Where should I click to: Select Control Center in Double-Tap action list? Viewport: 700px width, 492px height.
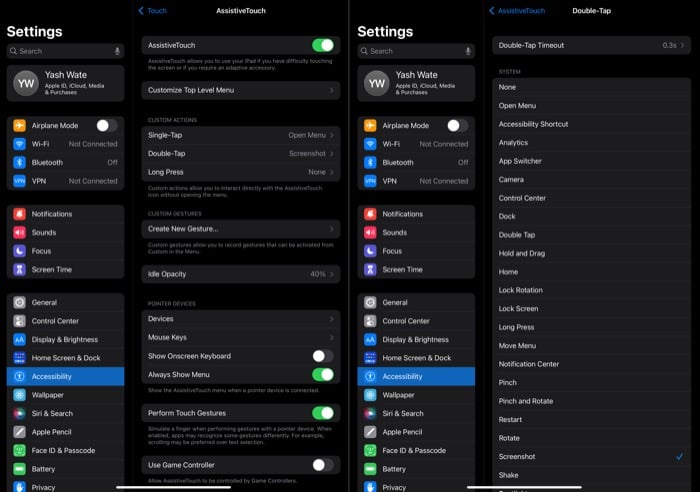pyautogui.click(x=592, y=198)
